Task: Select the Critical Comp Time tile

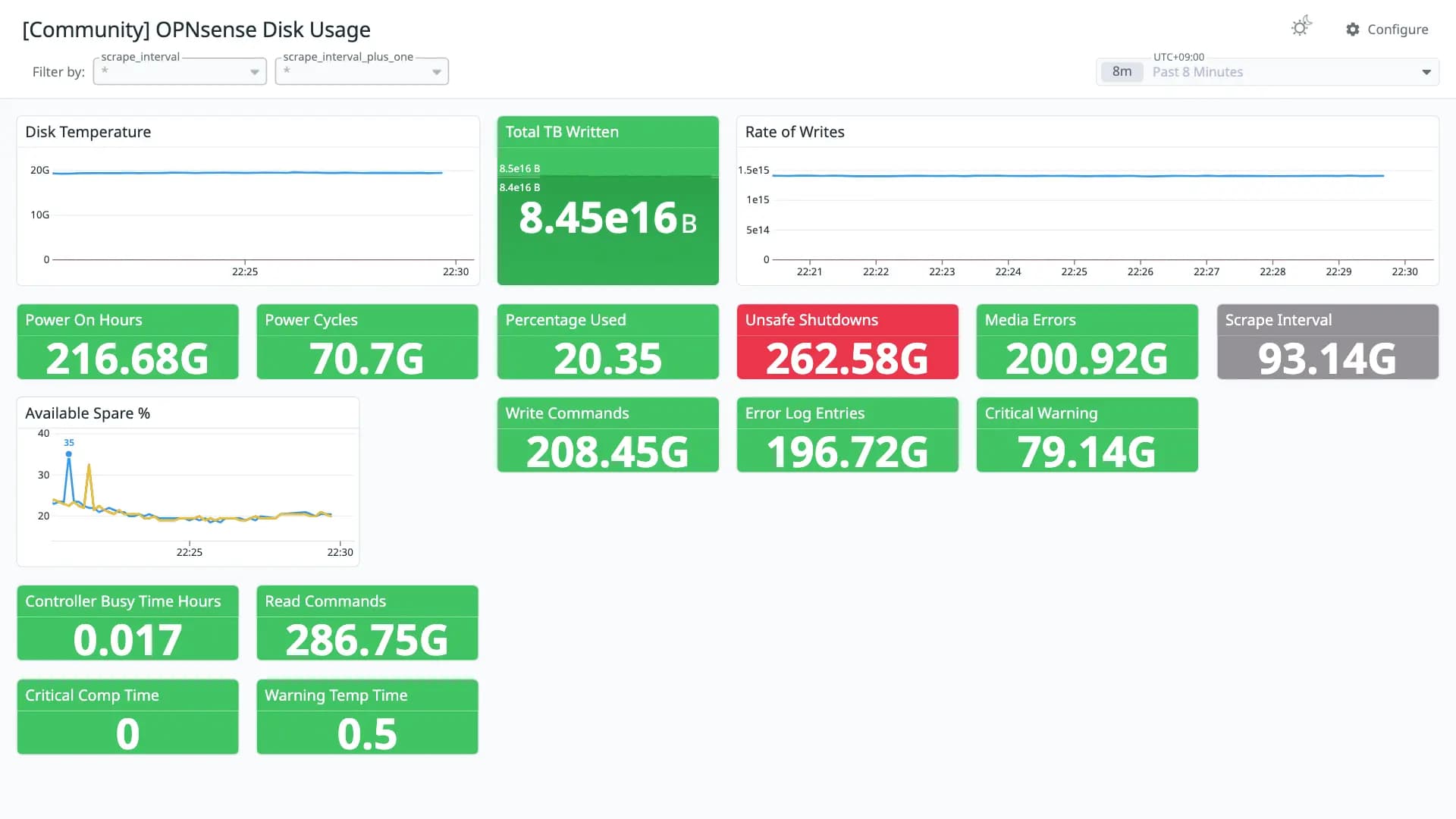Action: [x=127, y=717]
